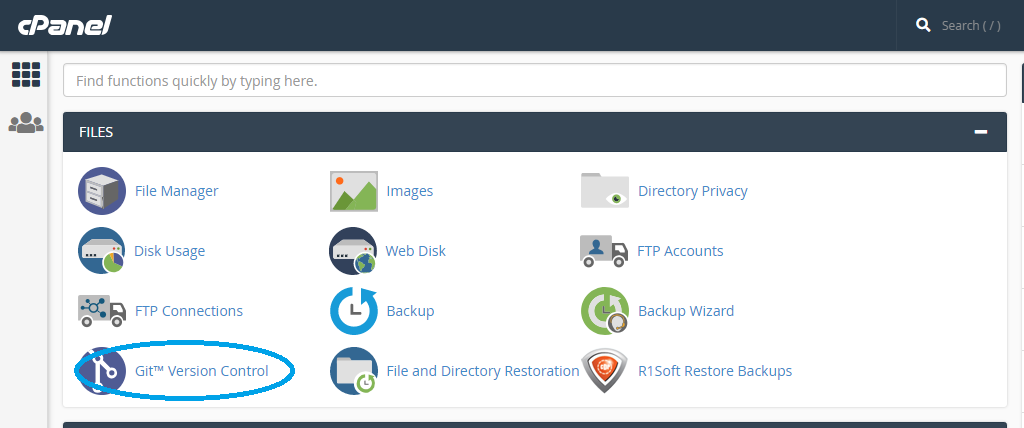Screen dimensions: 1024x428
Task: Open the Web Disk icon
Action: click(354, 251)
